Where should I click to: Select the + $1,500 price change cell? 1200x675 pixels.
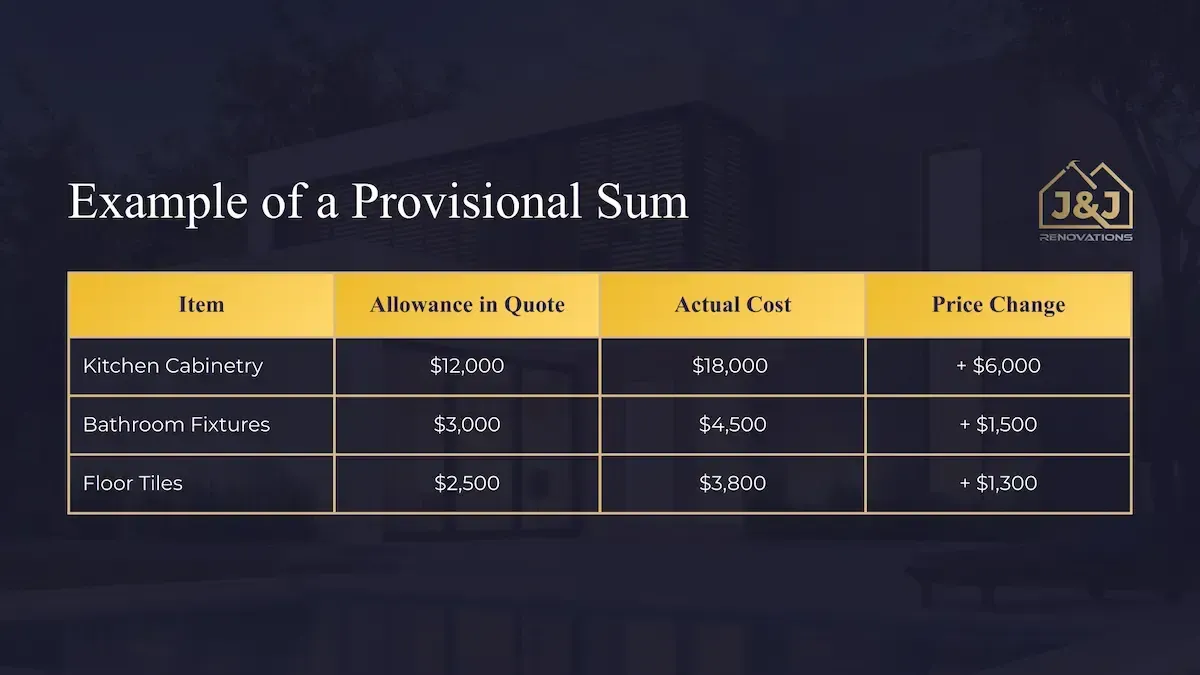(x=998, y=424)
